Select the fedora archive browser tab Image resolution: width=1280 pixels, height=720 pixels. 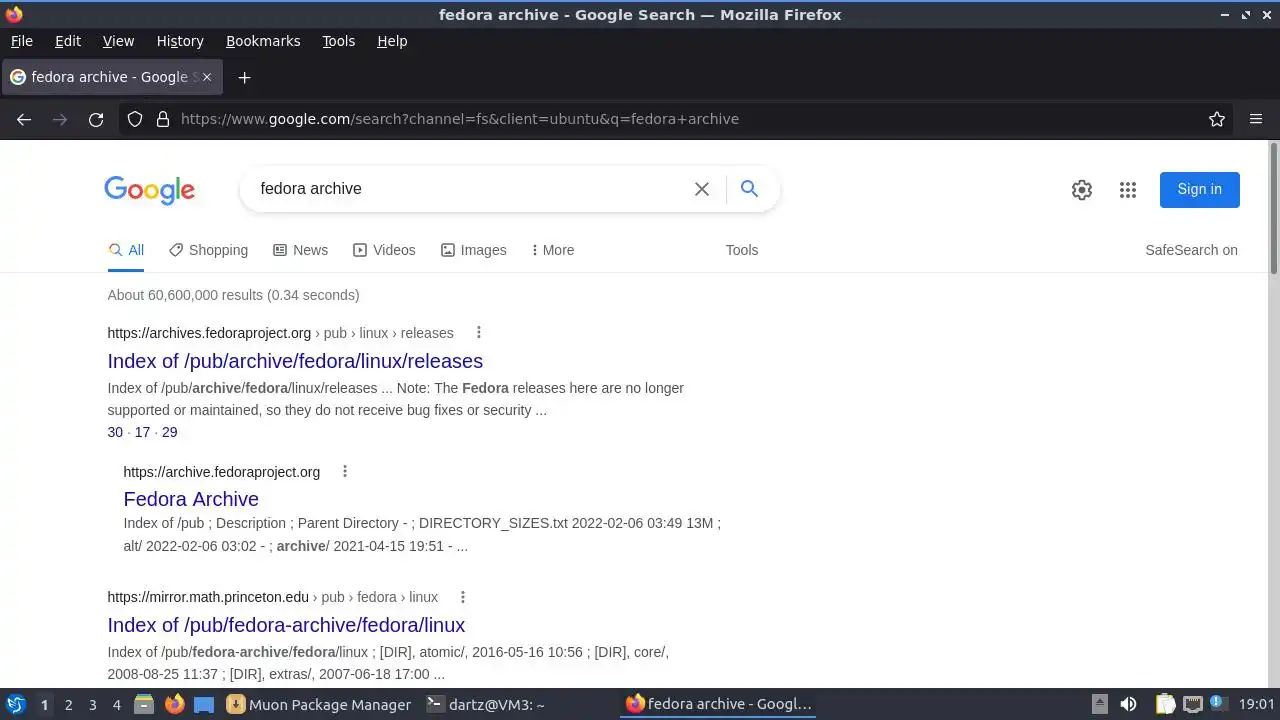tap(111, 77)
